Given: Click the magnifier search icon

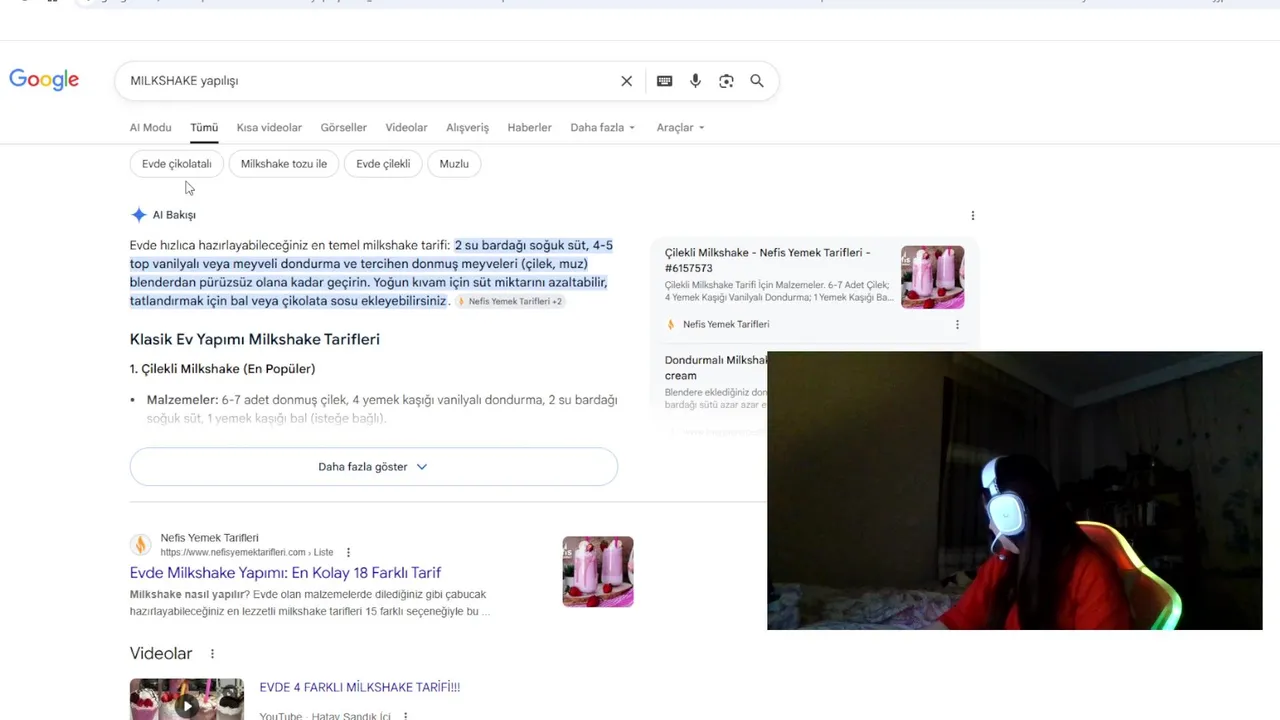Looking at the screenshot, I should point(757,81).
